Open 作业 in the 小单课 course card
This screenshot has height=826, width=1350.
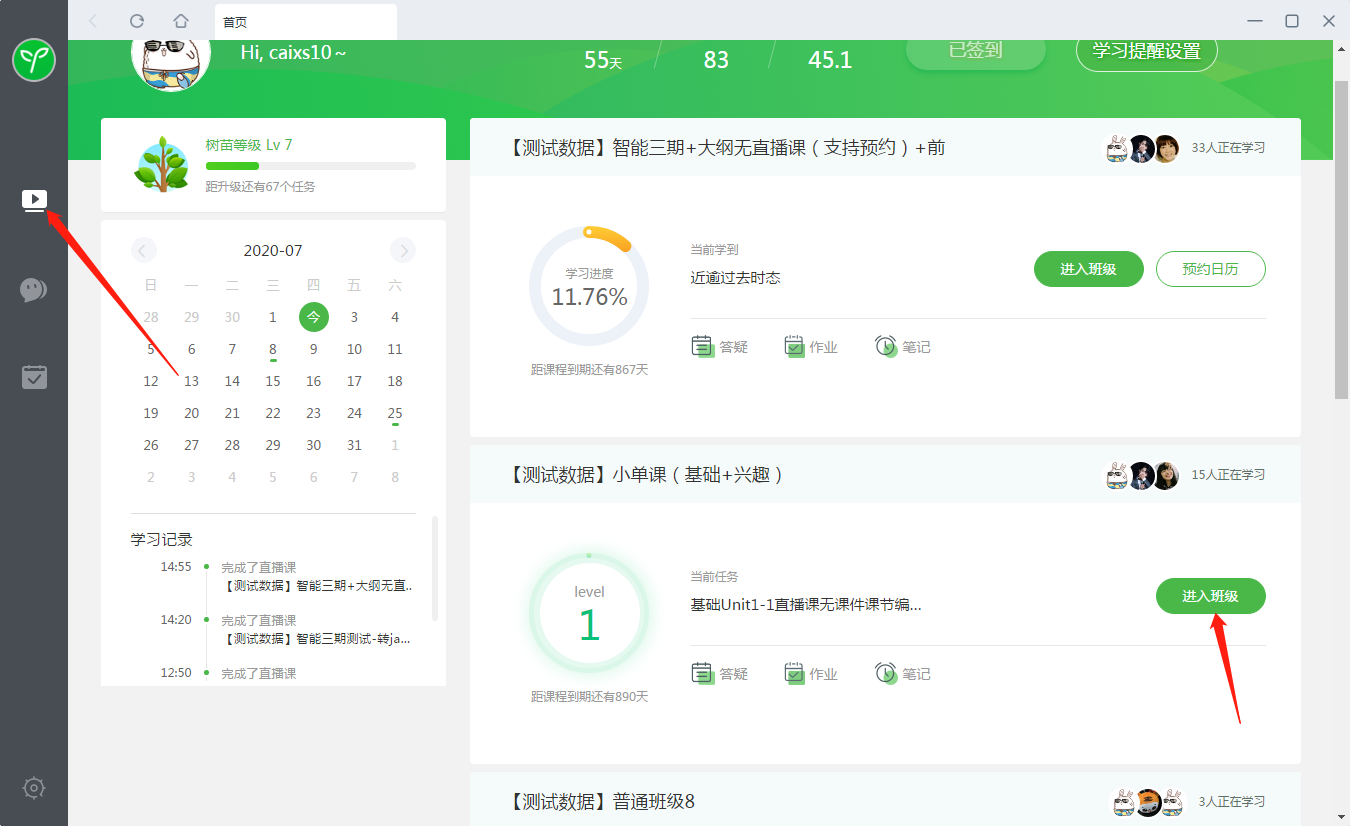click(811, 674)
